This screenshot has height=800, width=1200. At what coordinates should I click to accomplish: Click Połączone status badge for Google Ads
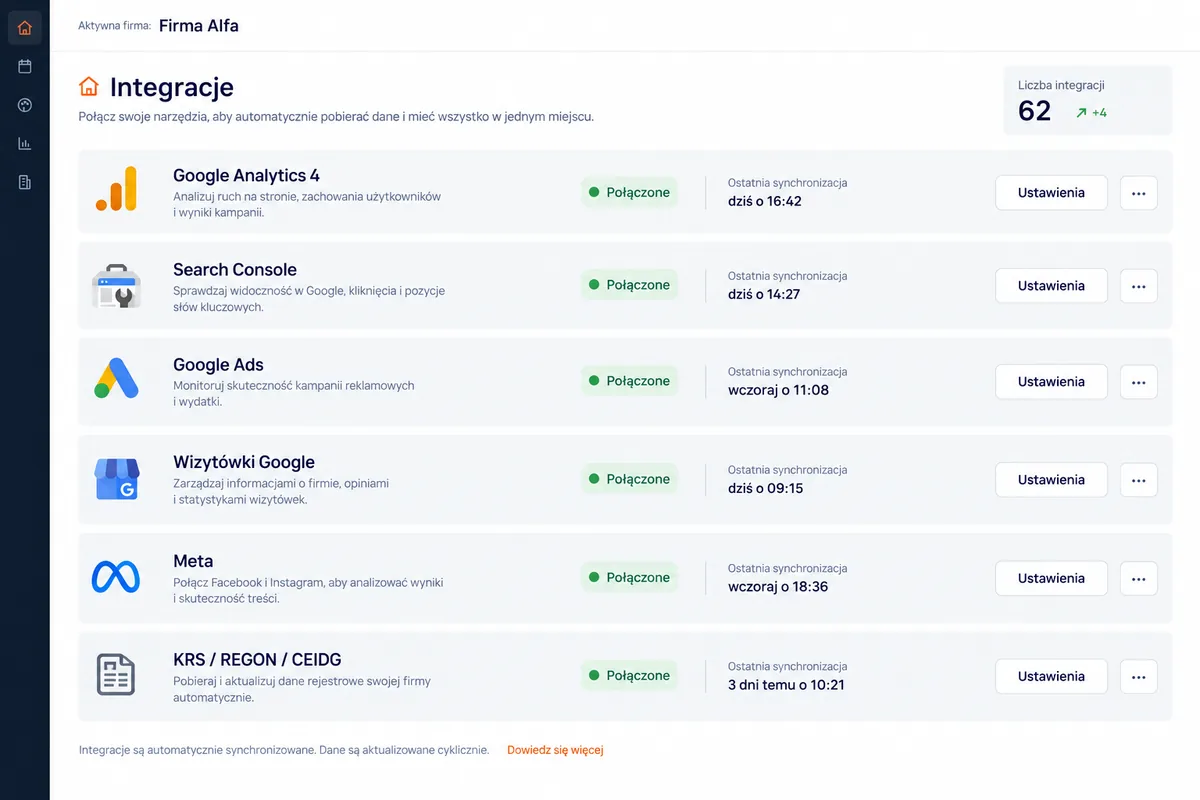coord(629,381)
